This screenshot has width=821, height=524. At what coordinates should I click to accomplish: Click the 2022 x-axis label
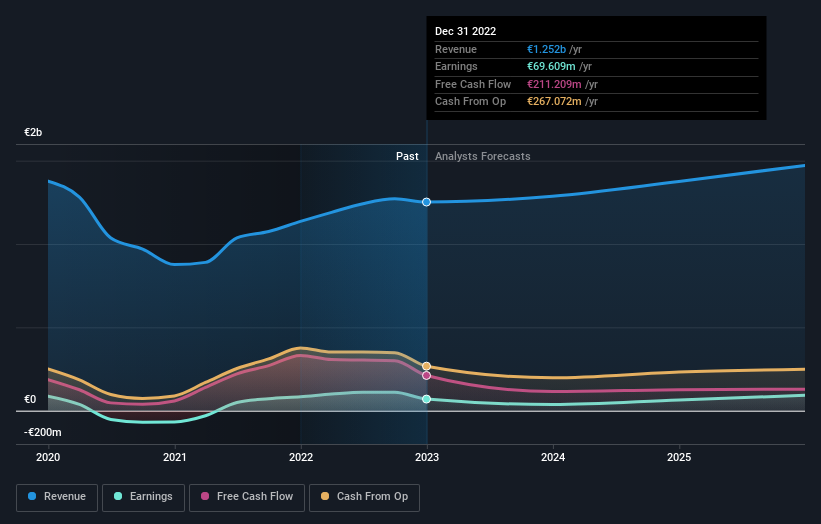click(x=301, y=457)
